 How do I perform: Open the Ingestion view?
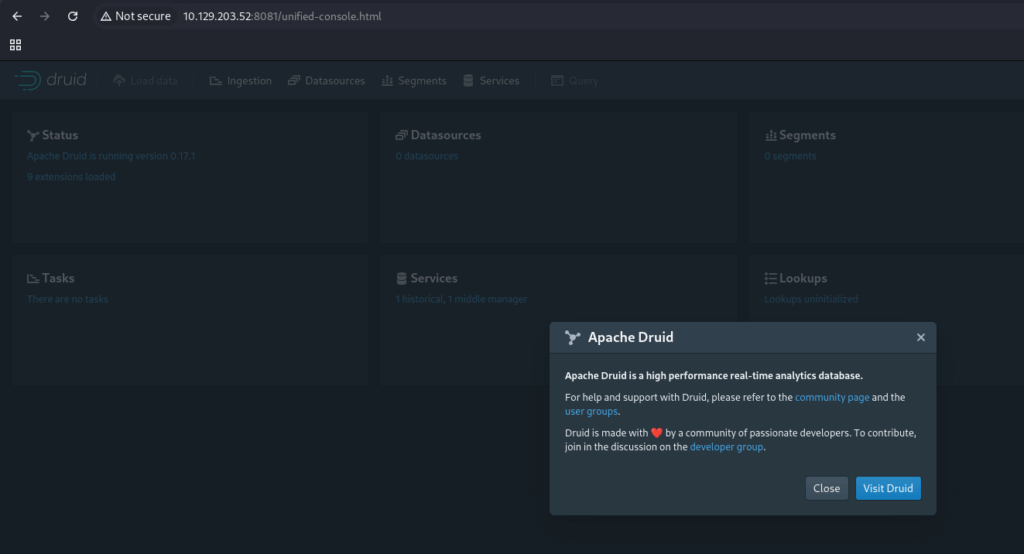pos(240,80)
